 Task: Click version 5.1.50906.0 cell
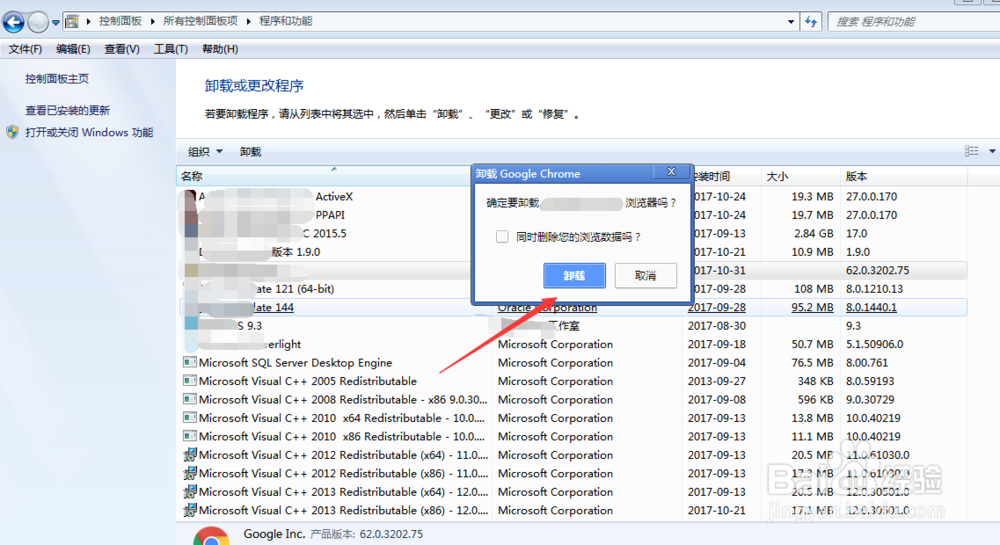(874, 344)
